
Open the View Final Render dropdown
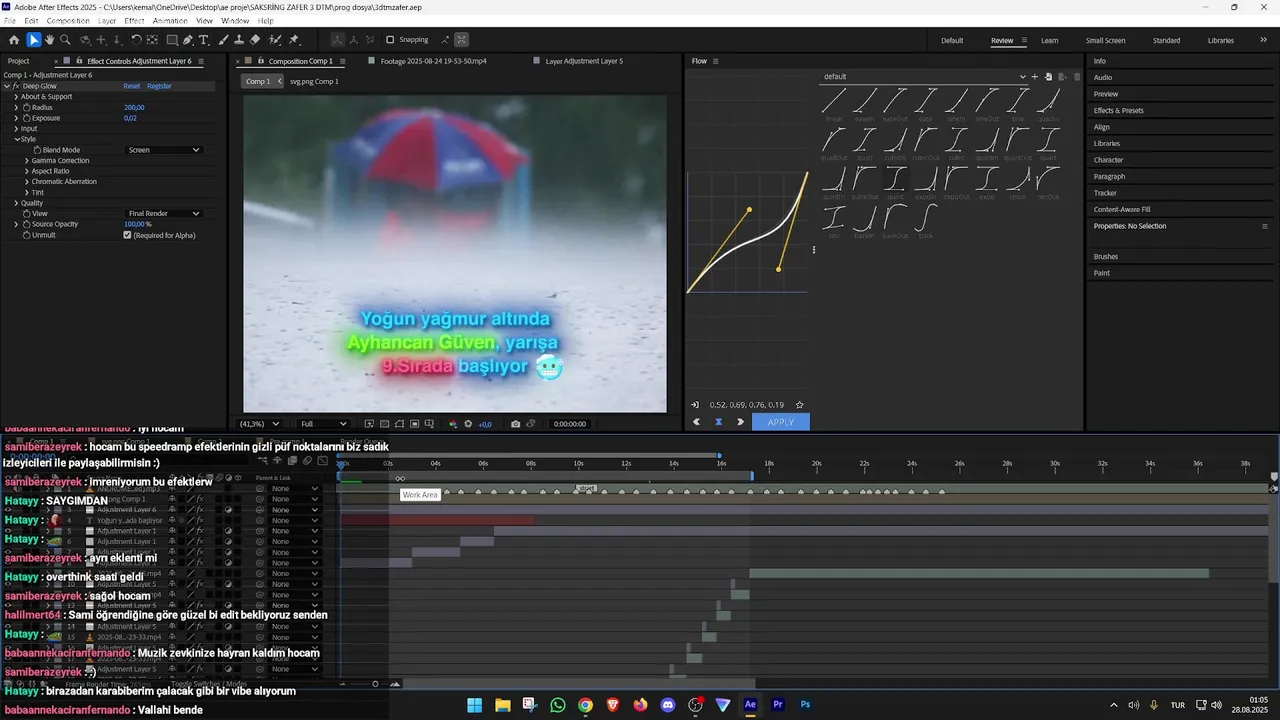point(164,213)
